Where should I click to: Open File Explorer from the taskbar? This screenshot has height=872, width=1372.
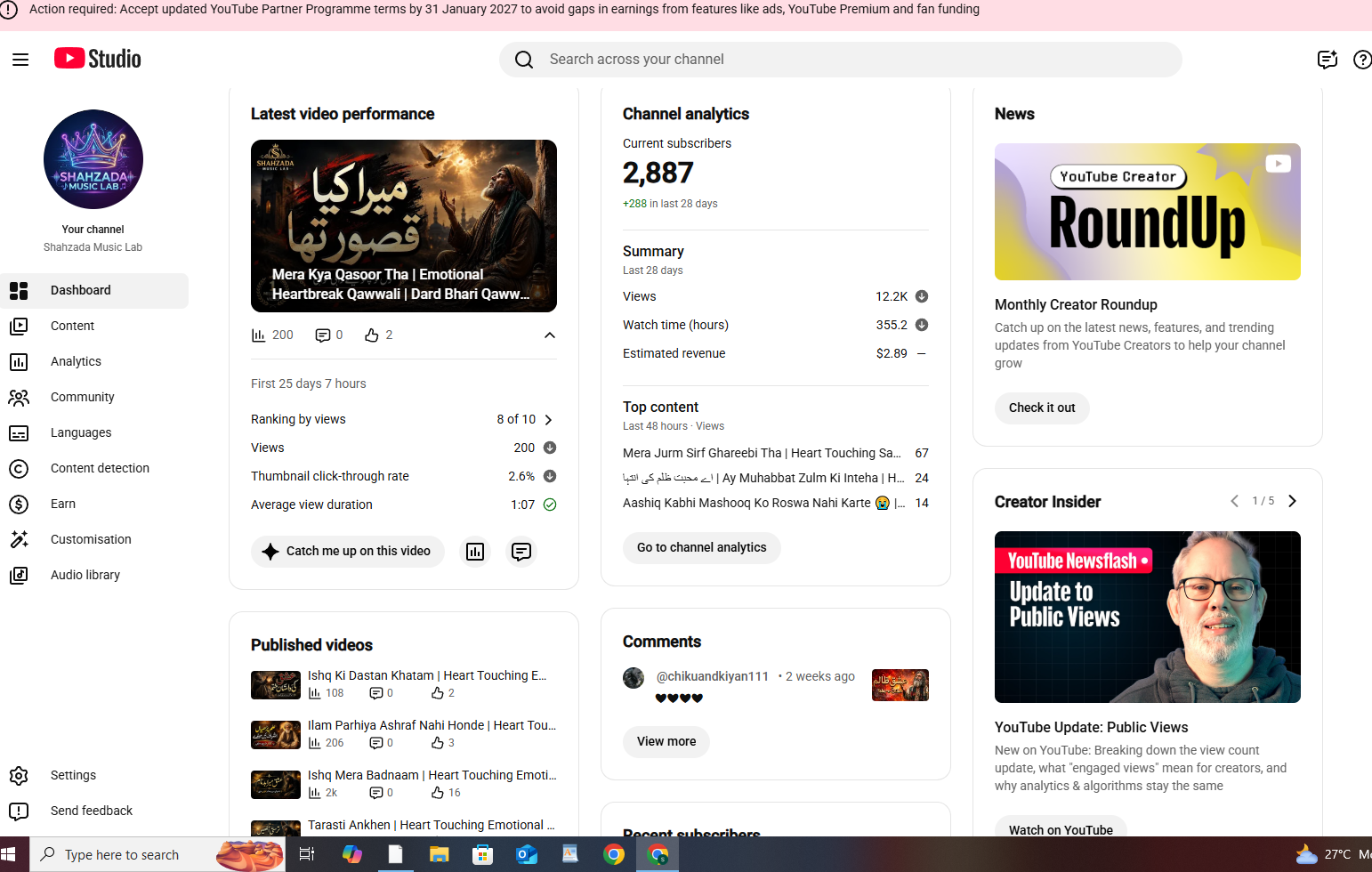(x=440, y=855)
